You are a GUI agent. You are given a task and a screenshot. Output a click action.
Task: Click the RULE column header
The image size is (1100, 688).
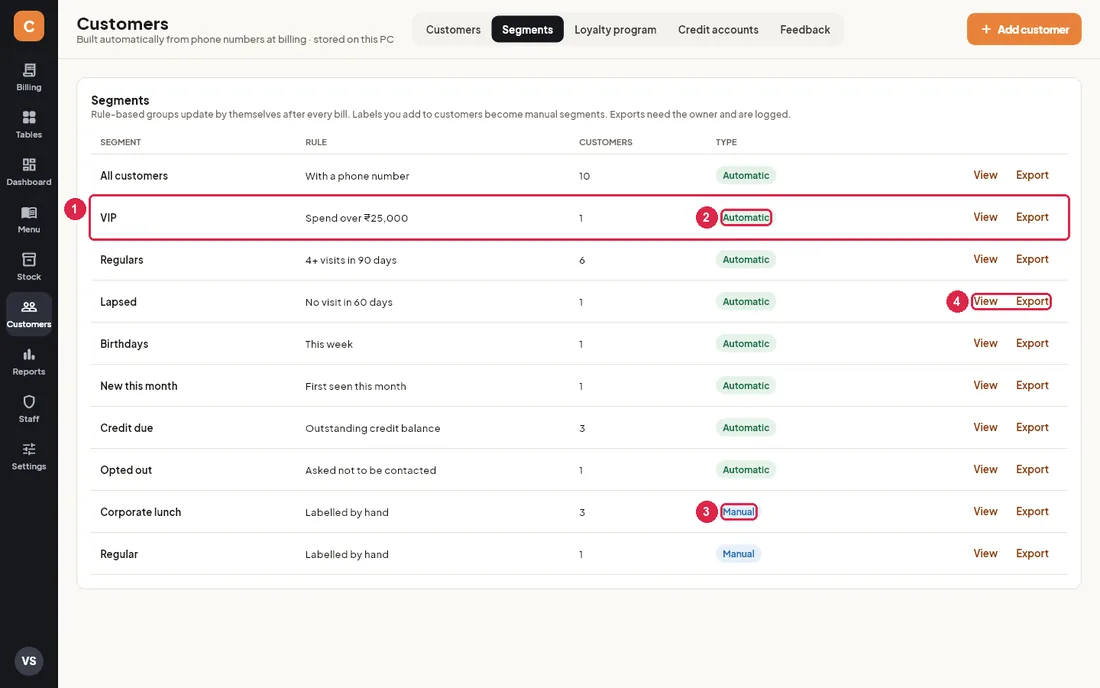(x=316, y=142)
